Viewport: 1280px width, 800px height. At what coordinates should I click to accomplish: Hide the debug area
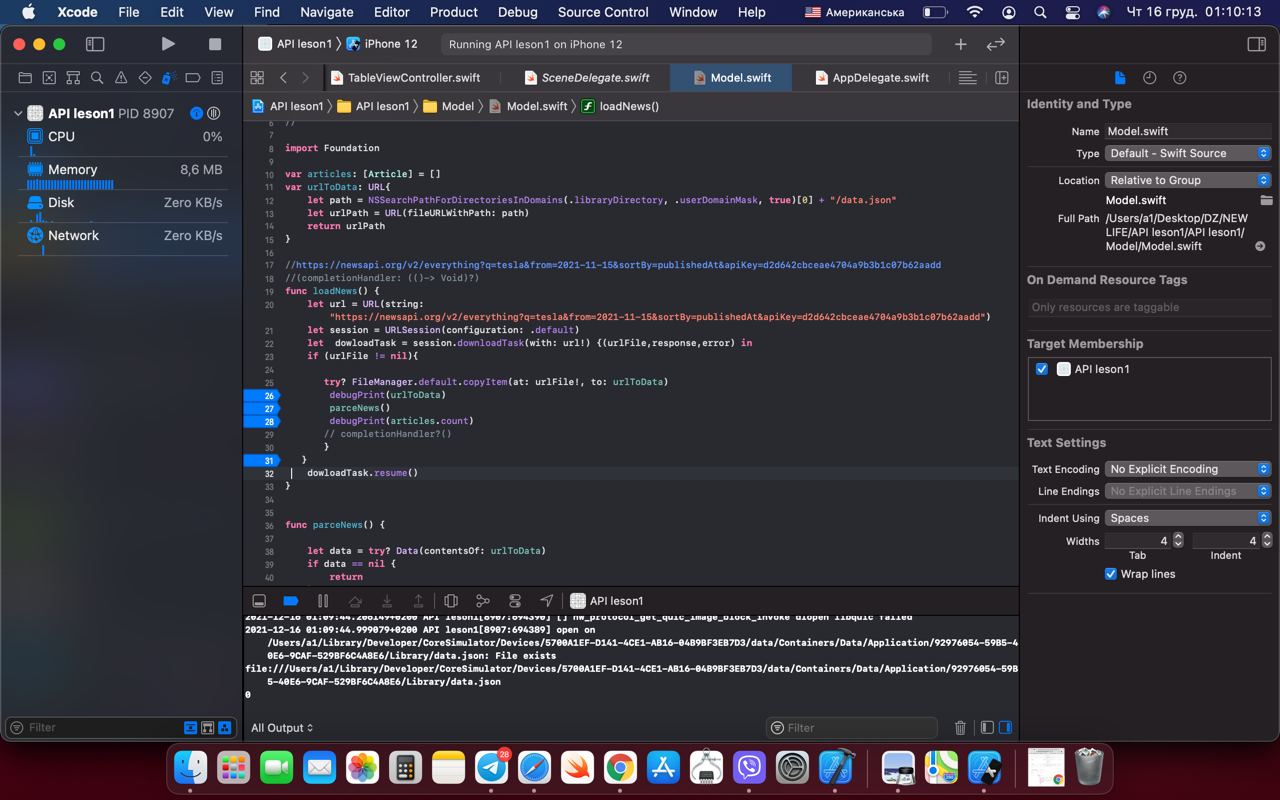point(259,601)
